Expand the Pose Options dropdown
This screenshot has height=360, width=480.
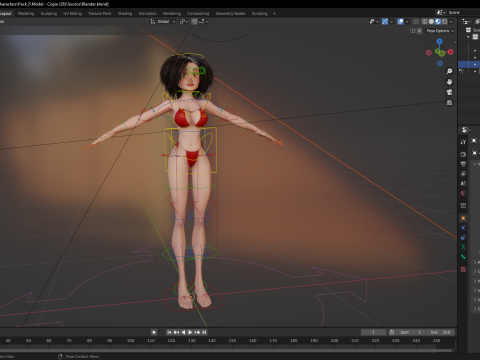coord(440,31)
